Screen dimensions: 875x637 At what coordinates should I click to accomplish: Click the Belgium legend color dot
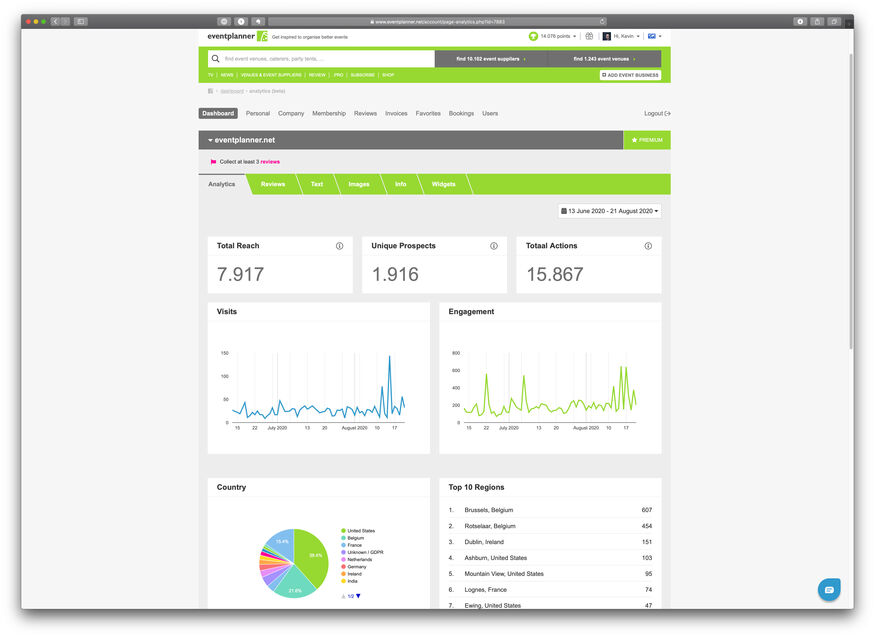pos(343,538)
